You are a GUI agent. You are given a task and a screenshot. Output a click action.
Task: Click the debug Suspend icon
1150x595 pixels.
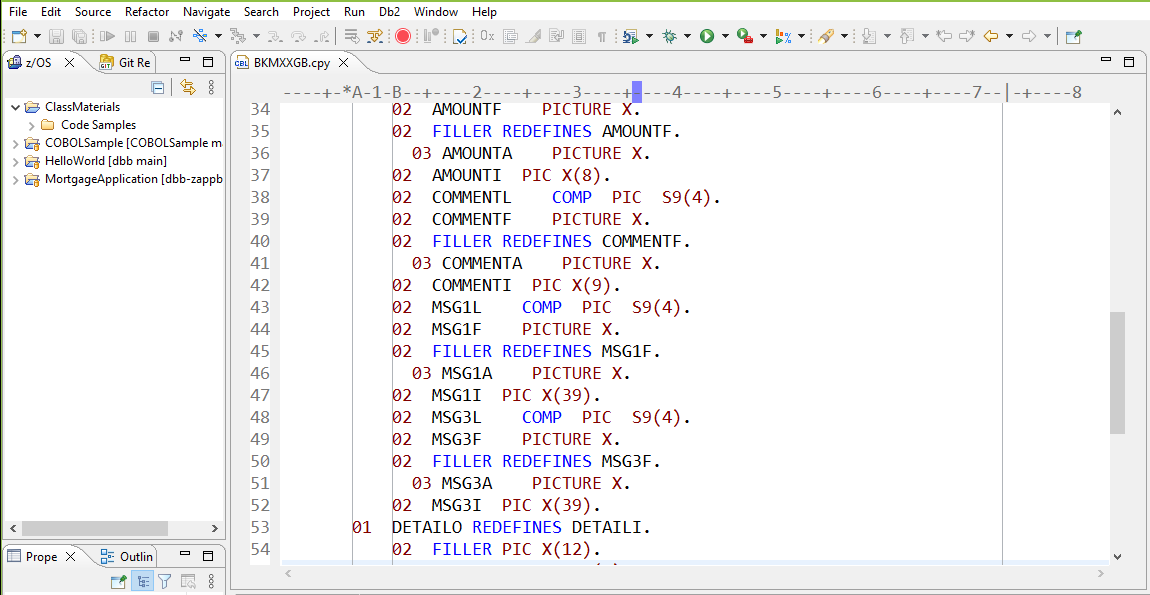coord(131,36)
